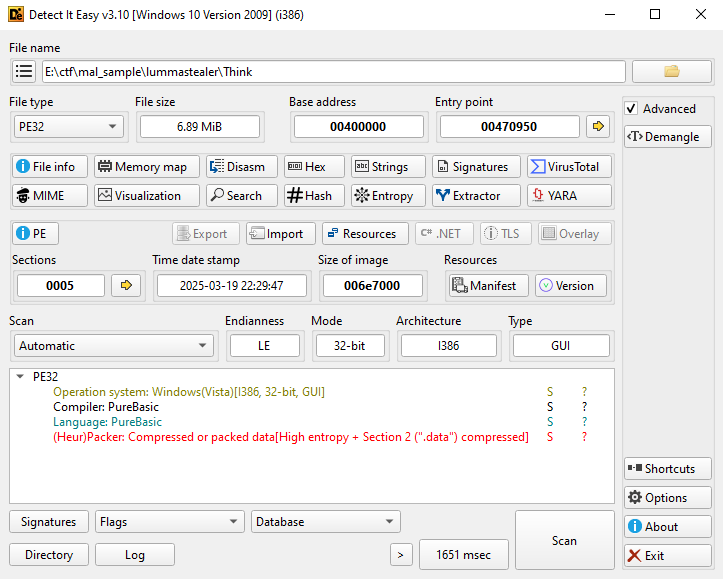
Task: Open the Strings viewer
Action: pos(388,166)
